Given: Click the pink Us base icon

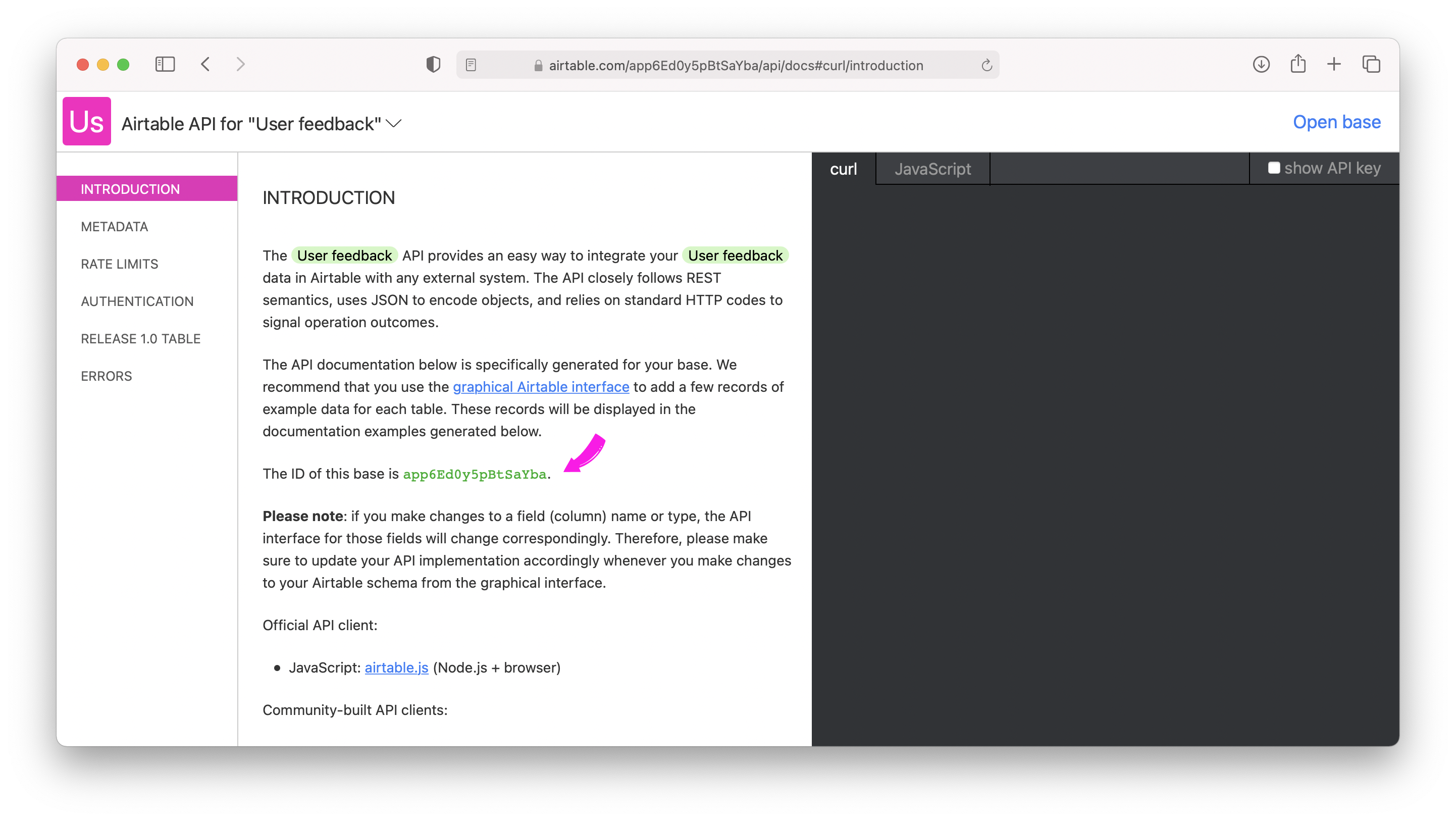Looking at the screenshot, I should [86, 122].
